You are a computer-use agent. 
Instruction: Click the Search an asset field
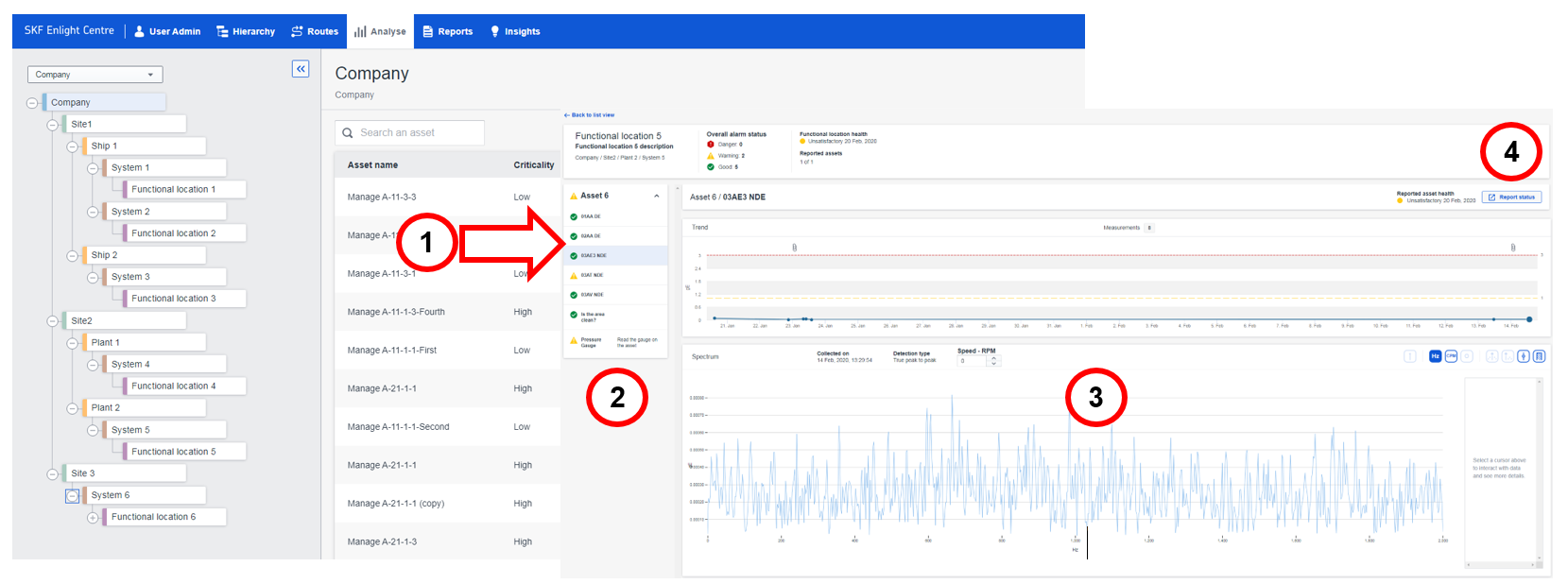[x=409, y=133]
